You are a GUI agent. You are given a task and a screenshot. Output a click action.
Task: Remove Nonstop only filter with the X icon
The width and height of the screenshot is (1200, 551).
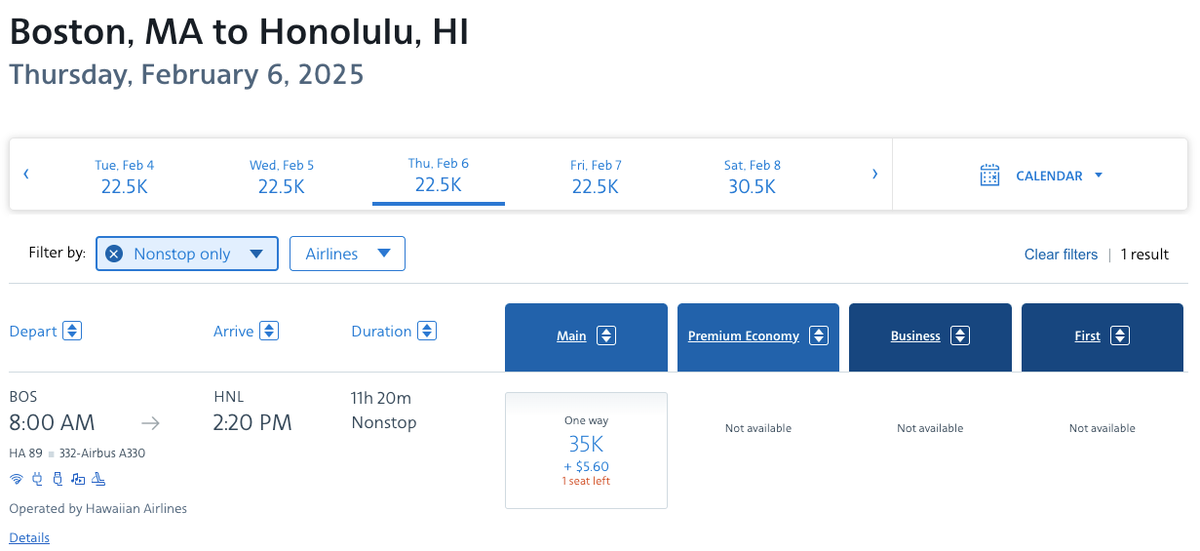tap(114, 254)
